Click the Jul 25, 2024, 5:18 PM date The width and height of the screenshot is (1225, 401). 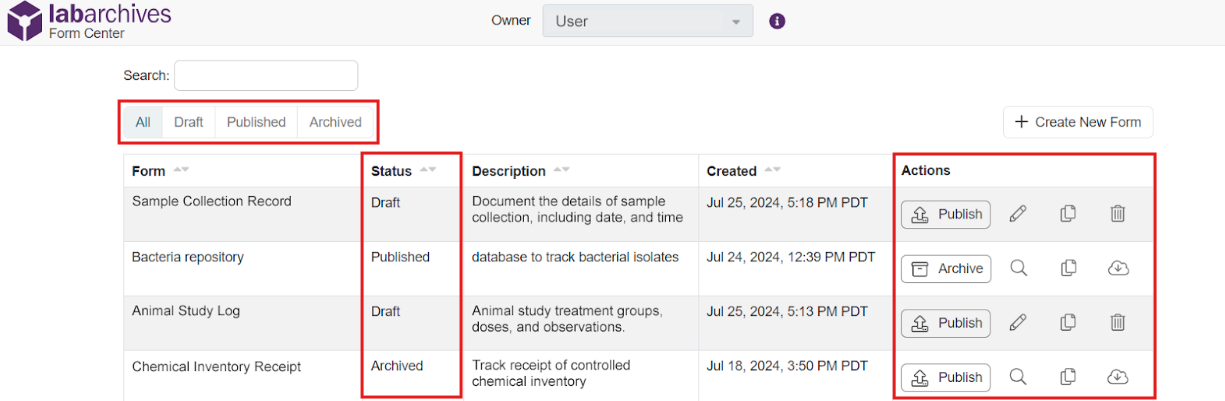coord(787,201)
